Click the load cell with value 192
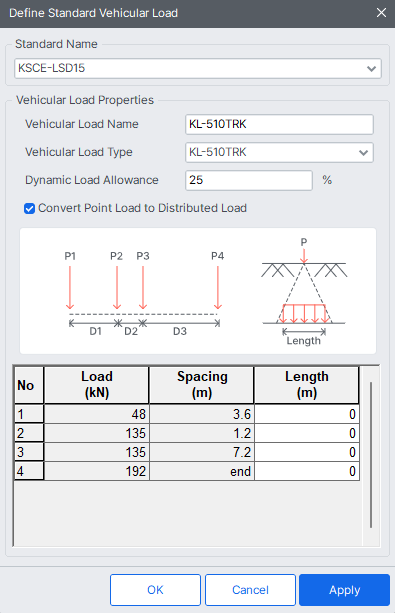The image size is (395, 613). [97, 471]
